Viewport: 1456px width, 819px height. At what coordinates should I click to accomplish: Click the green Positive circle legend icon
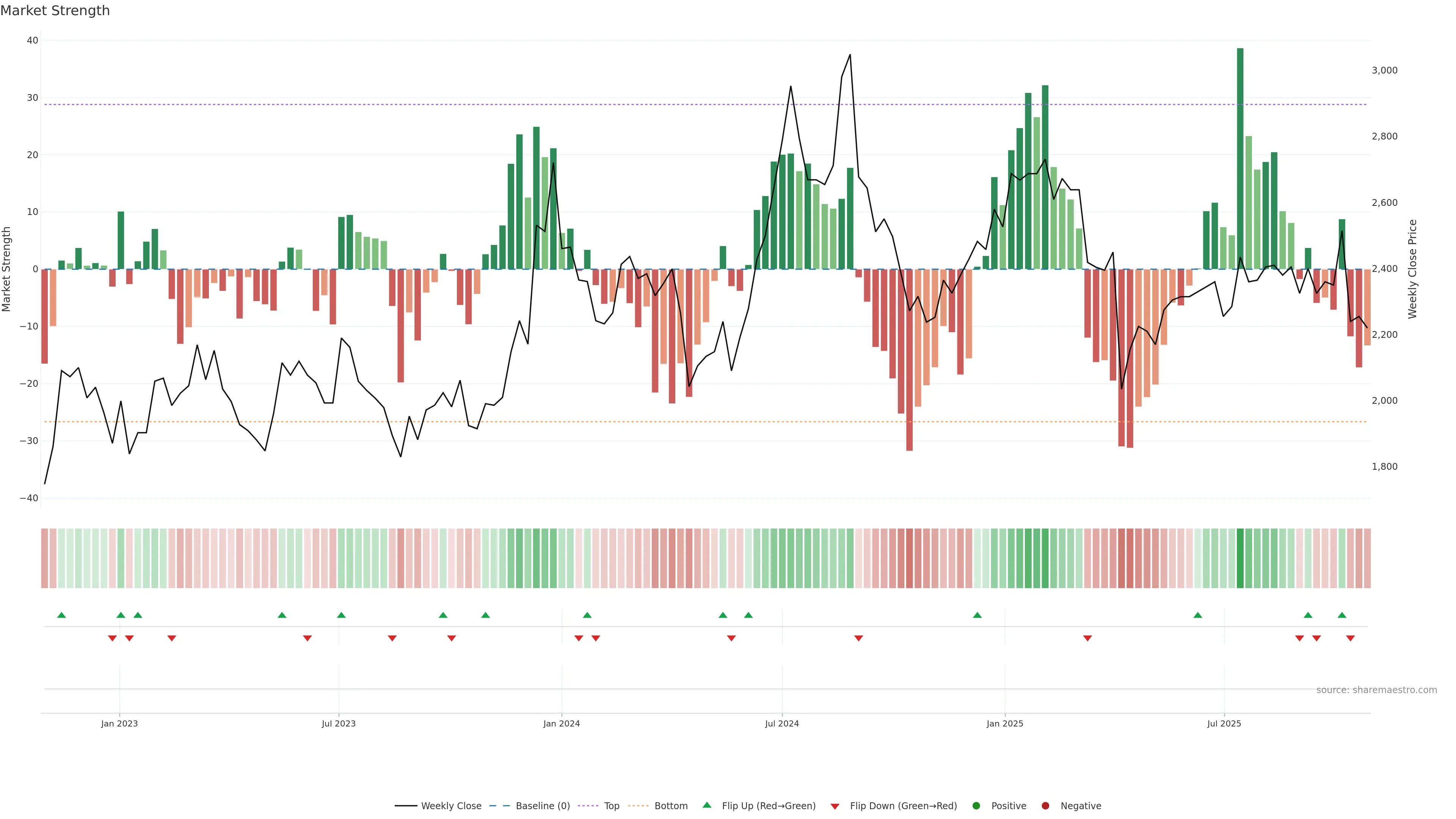tap(976, 805)
